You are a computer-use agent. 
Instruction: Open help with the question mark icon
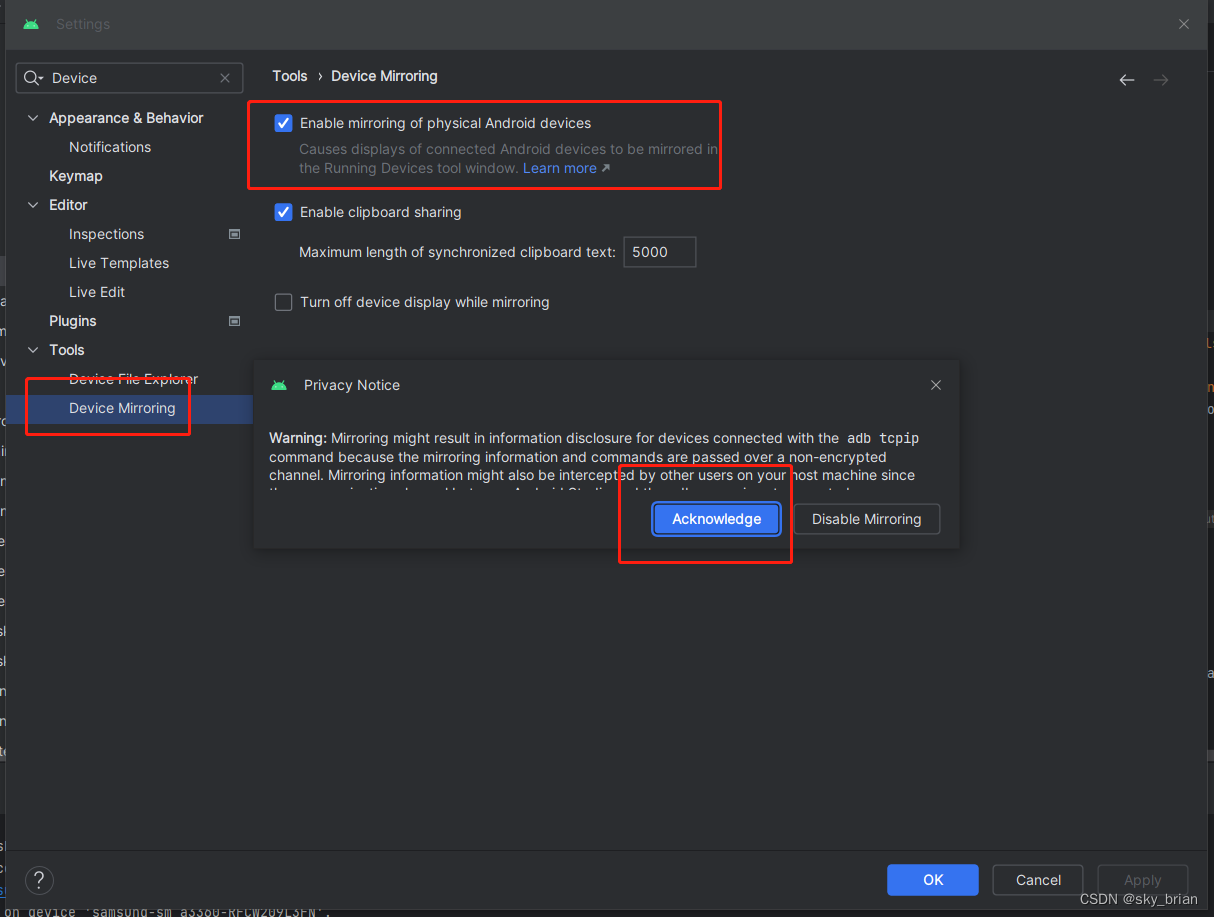coord(39,880)
